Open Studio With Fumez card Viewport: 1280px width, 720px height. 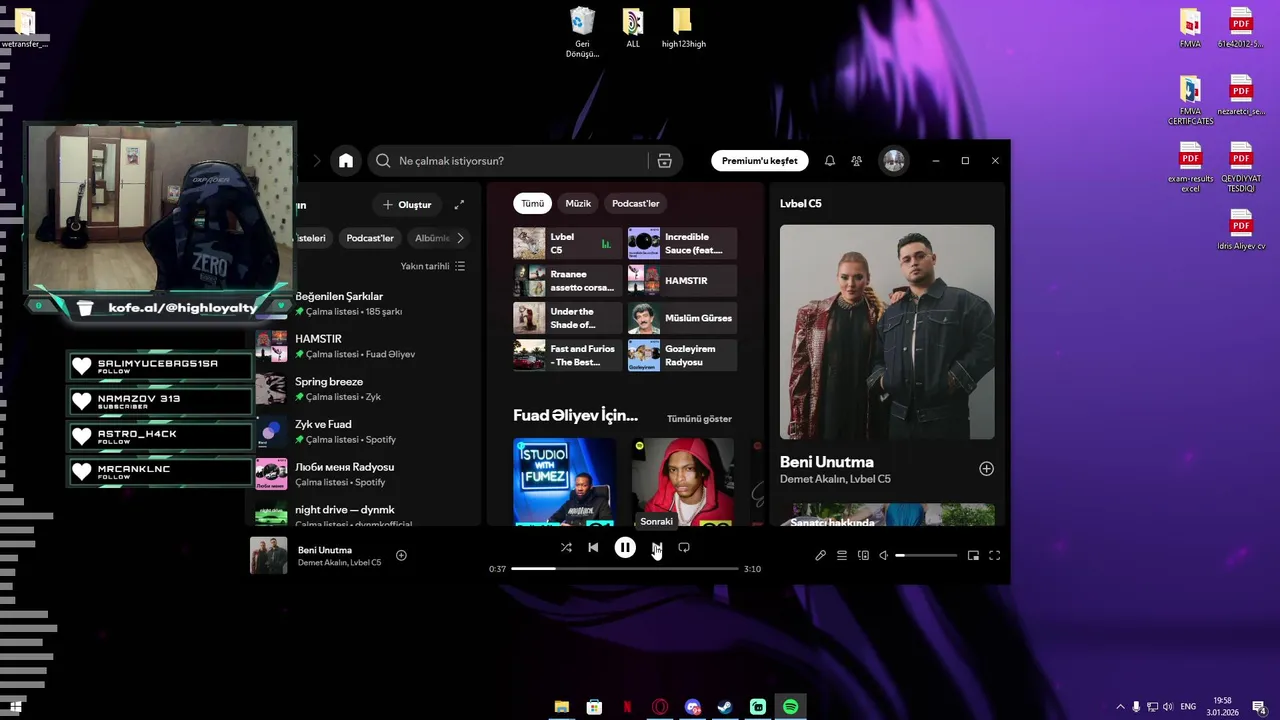pyautogui.click(x=565, y=481)
